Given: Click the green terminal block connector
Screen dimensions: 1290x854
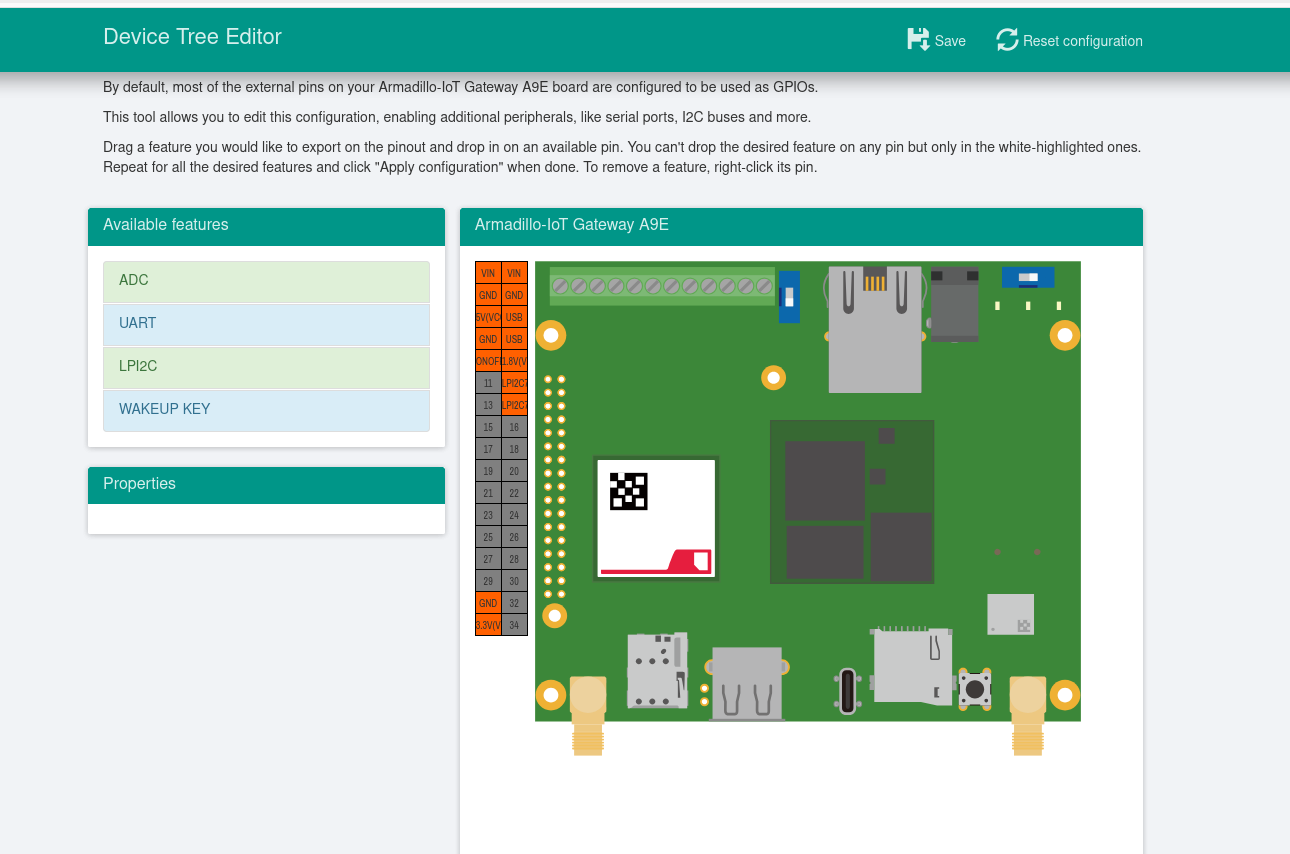Looking at the screenshot, I should coord(662,286).
